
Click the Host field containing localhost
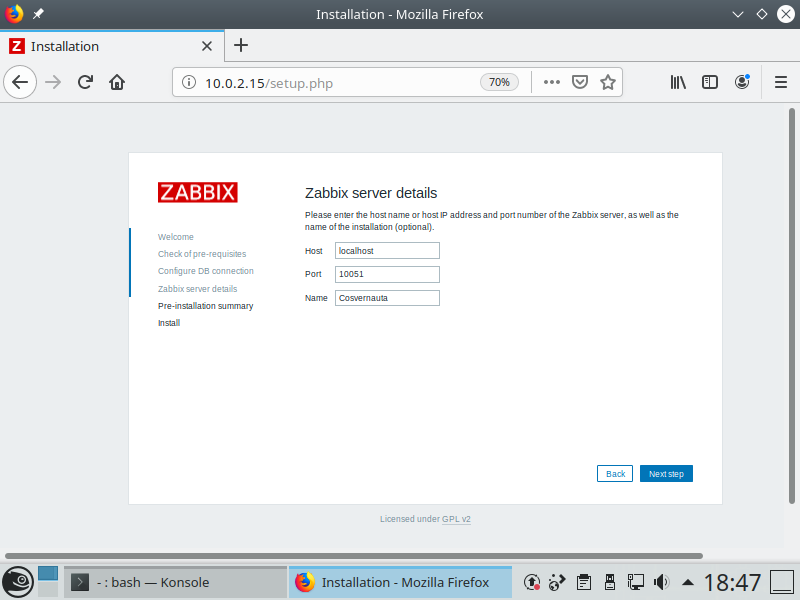[387, 251]
